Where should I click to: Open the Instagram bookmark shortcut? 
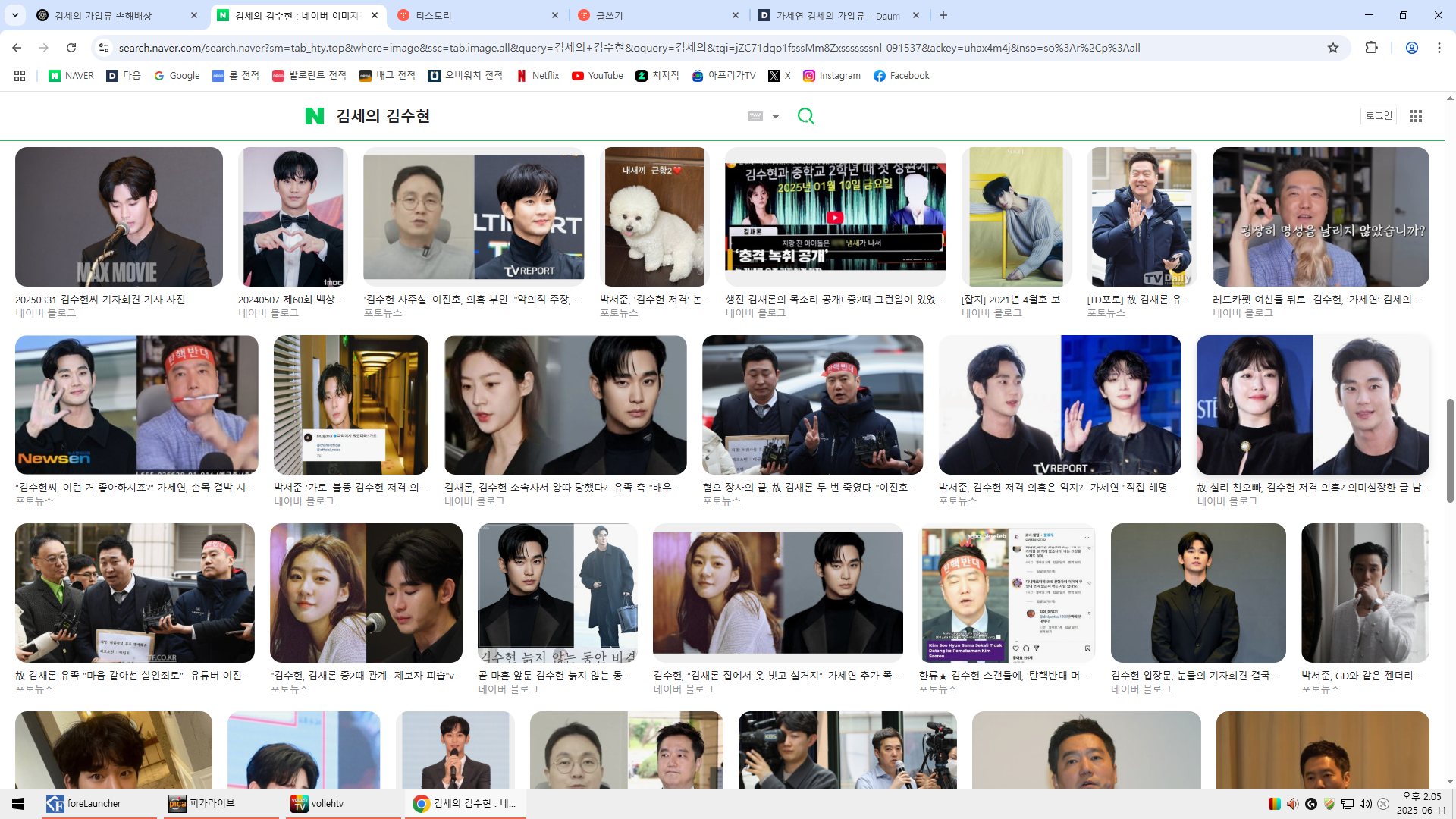pos(832,76)
